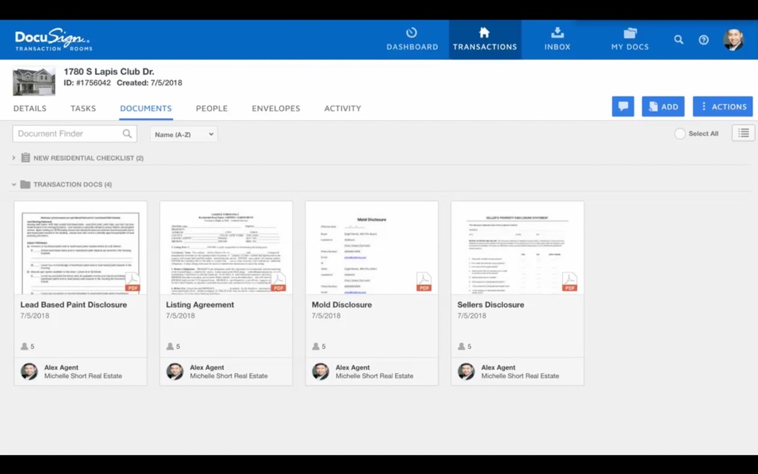Image resolution: width=758 pixels, height=474 pixels.
Task: Open the Listing Agreement document thumbnail
Action: point(226,248)
